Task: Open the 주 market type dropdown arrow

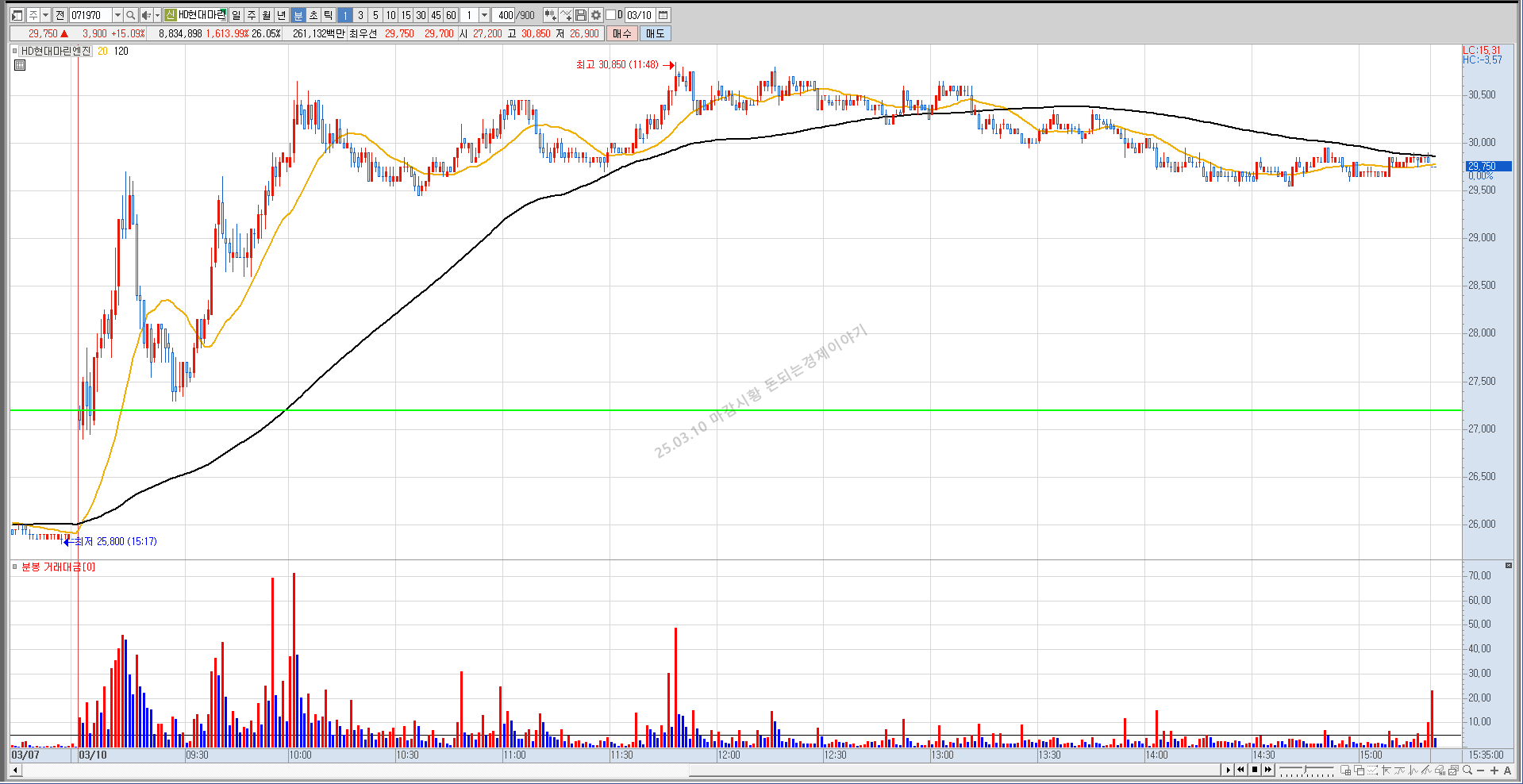Action: pyautogui.click(x=45, y=15)
